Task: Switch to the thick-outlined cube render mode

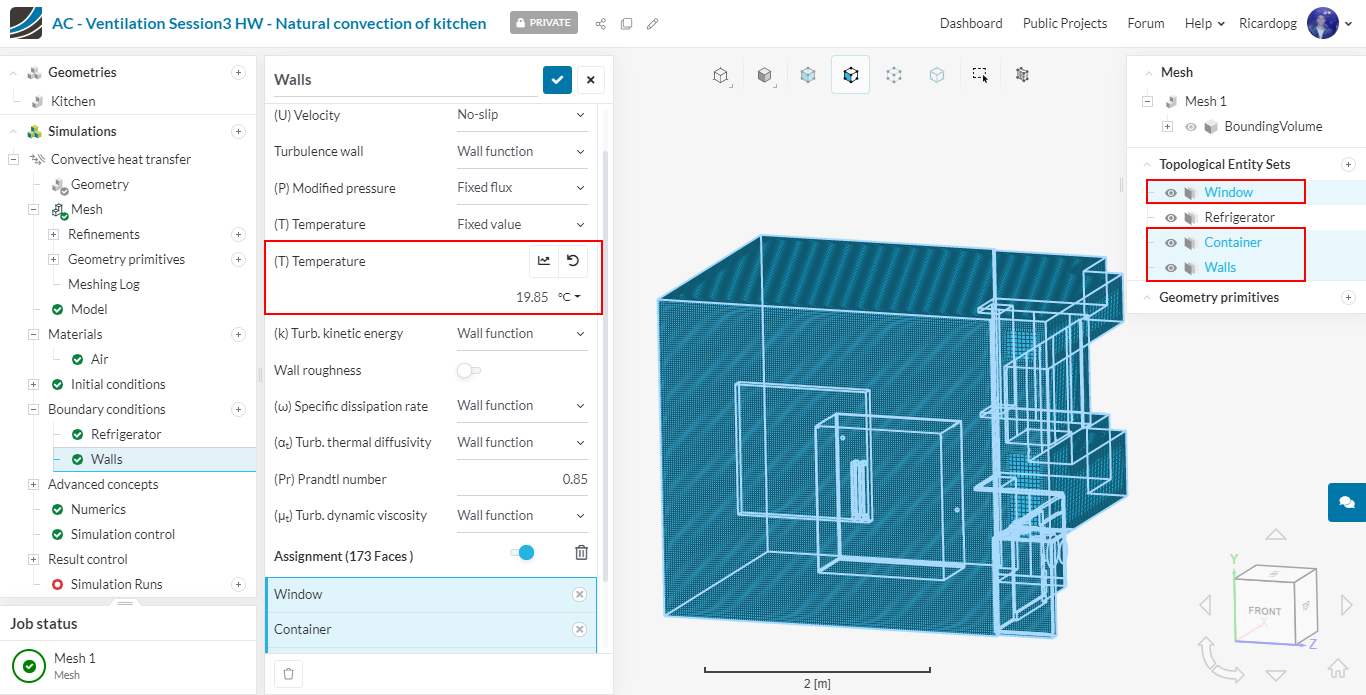Action: click(x=850, y=74)
